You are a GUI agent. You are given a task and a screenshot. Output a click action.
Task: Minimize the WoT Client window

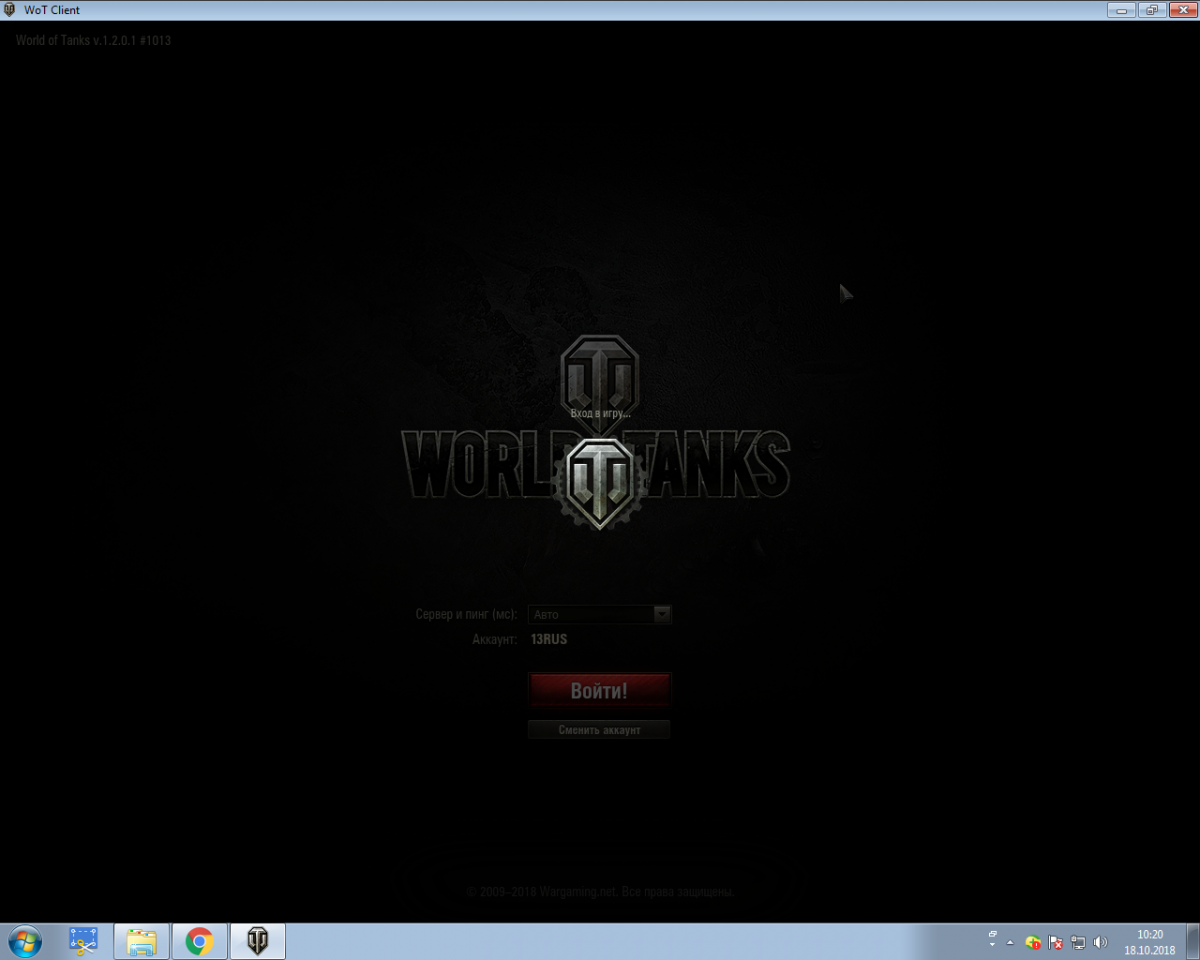tap(1122, 10)
